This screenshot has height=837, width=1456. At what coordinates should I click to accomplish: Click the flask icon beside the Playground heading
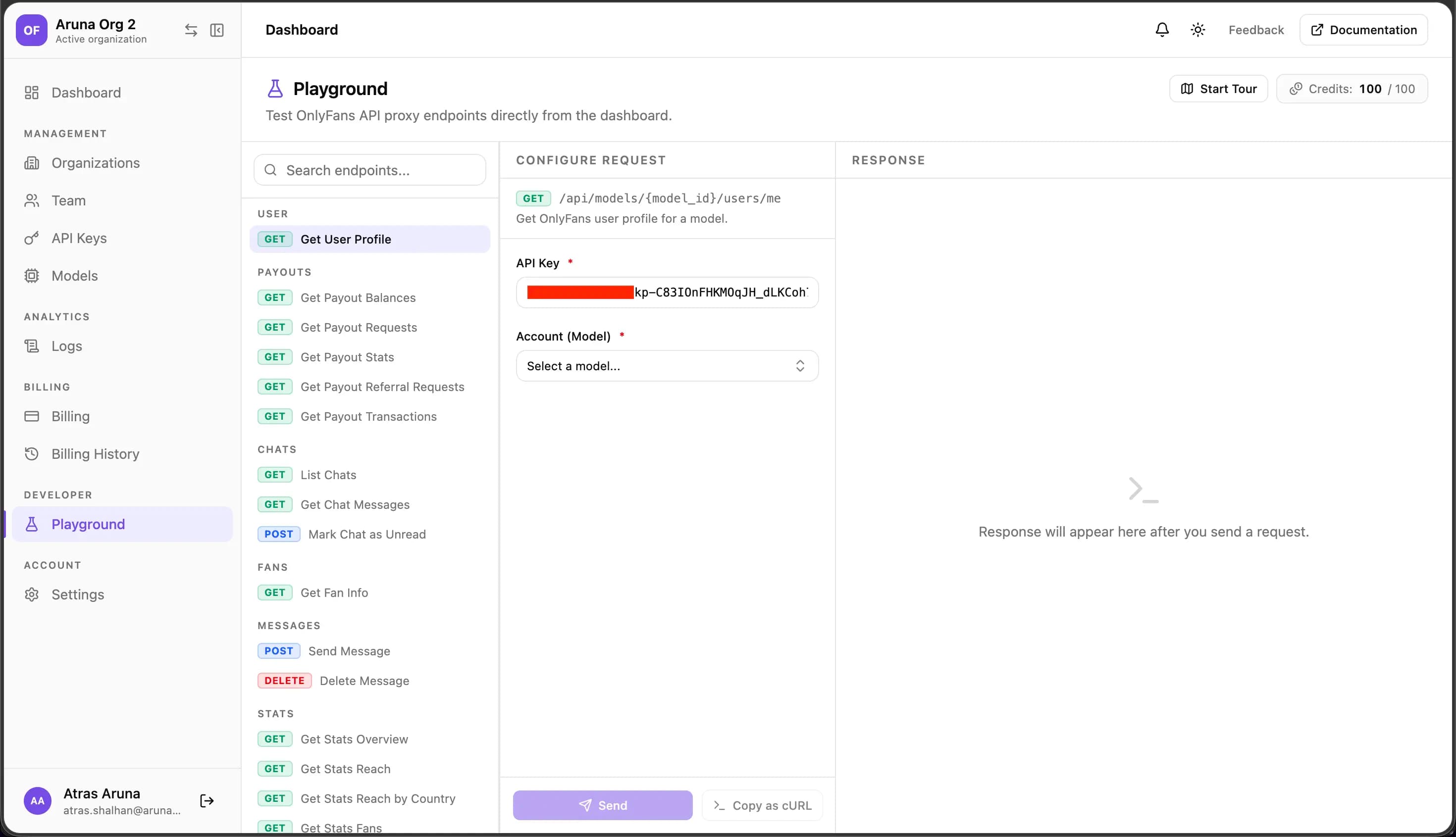pyautogui.click(x=275, y=89)
